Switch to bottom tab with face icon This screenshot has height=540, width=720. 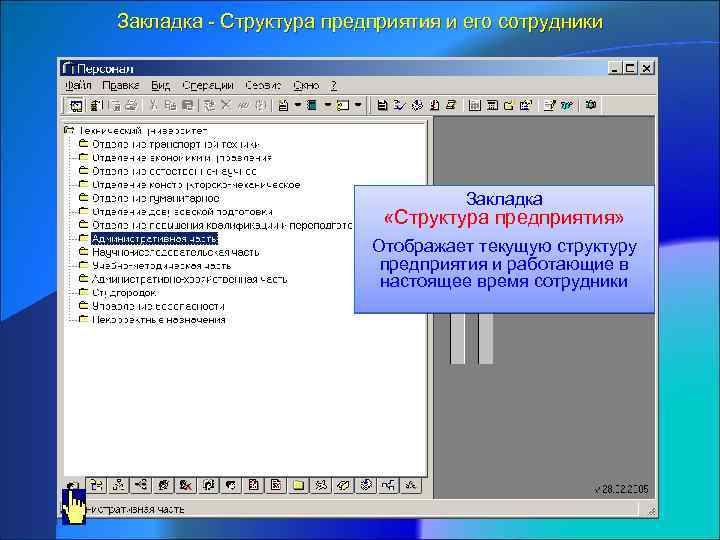231,485
